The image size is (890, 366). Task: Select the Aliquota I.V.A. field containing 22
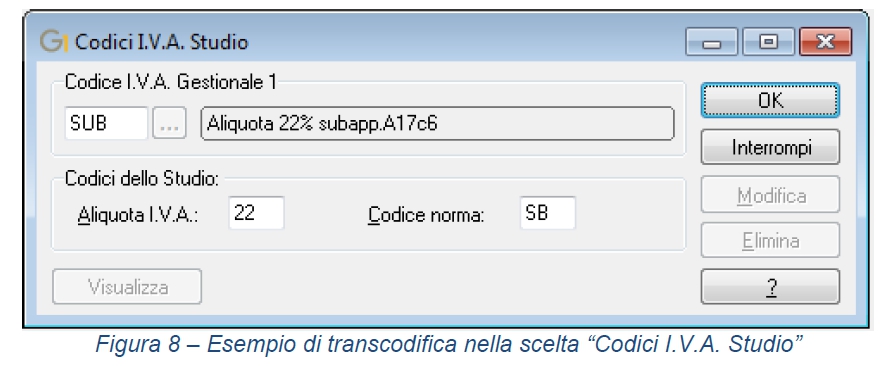256,213
